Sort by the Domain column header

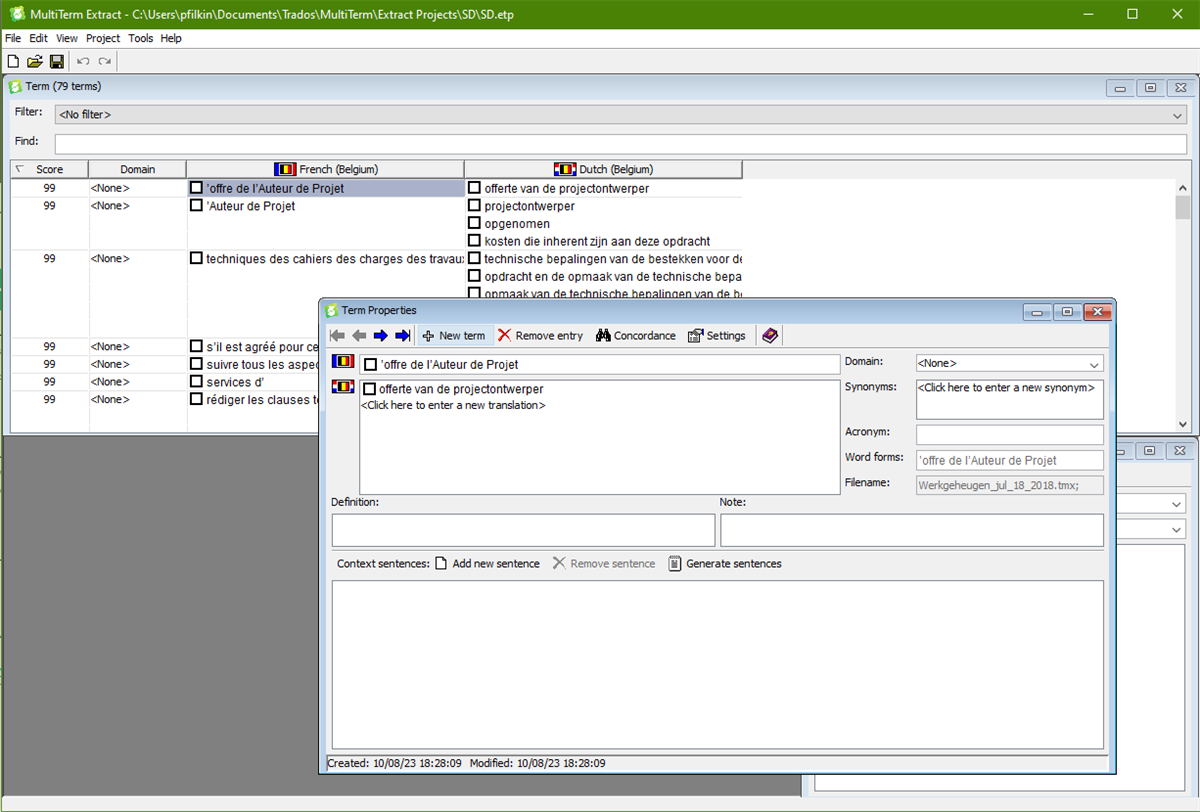[x=138, y=169]
